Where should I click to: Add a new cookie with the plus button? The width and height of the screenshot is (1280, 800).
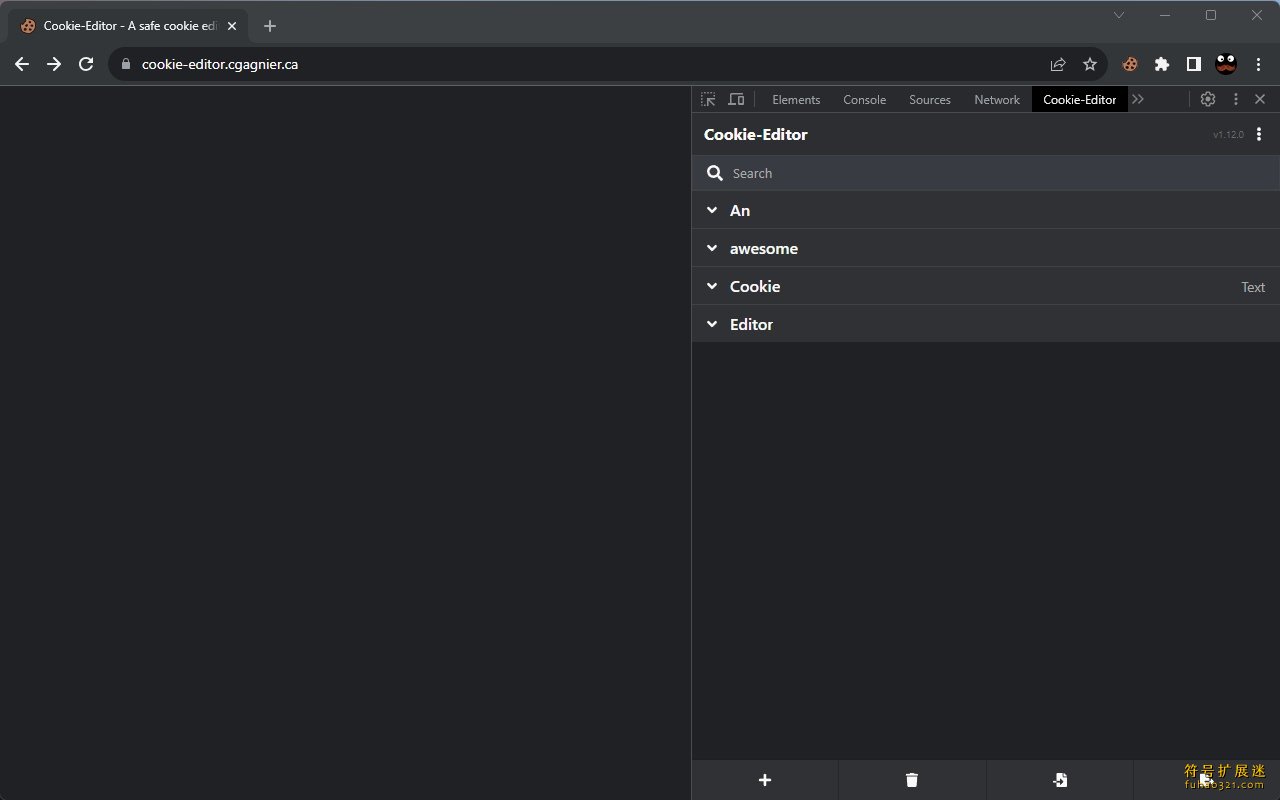pos(765,780)
